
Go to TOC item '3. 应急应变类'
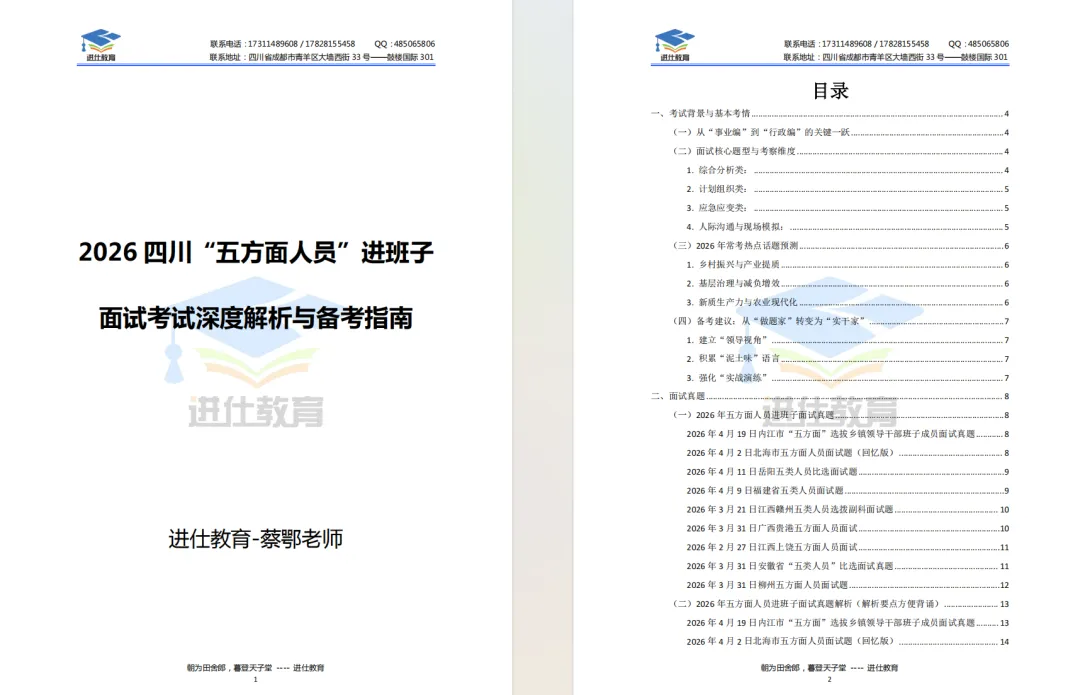coord(847,208)
